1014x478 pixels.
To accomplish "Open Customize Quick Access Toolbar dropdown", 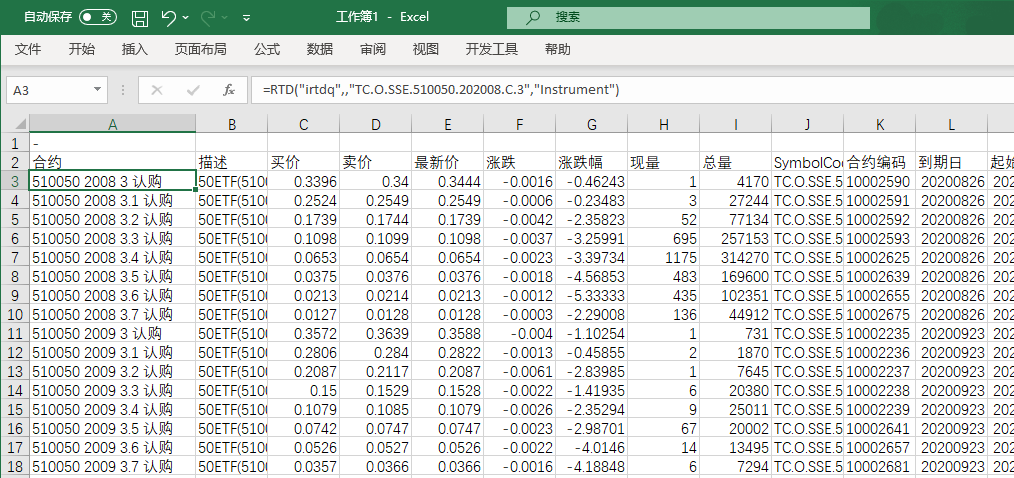I will [246, 18].
